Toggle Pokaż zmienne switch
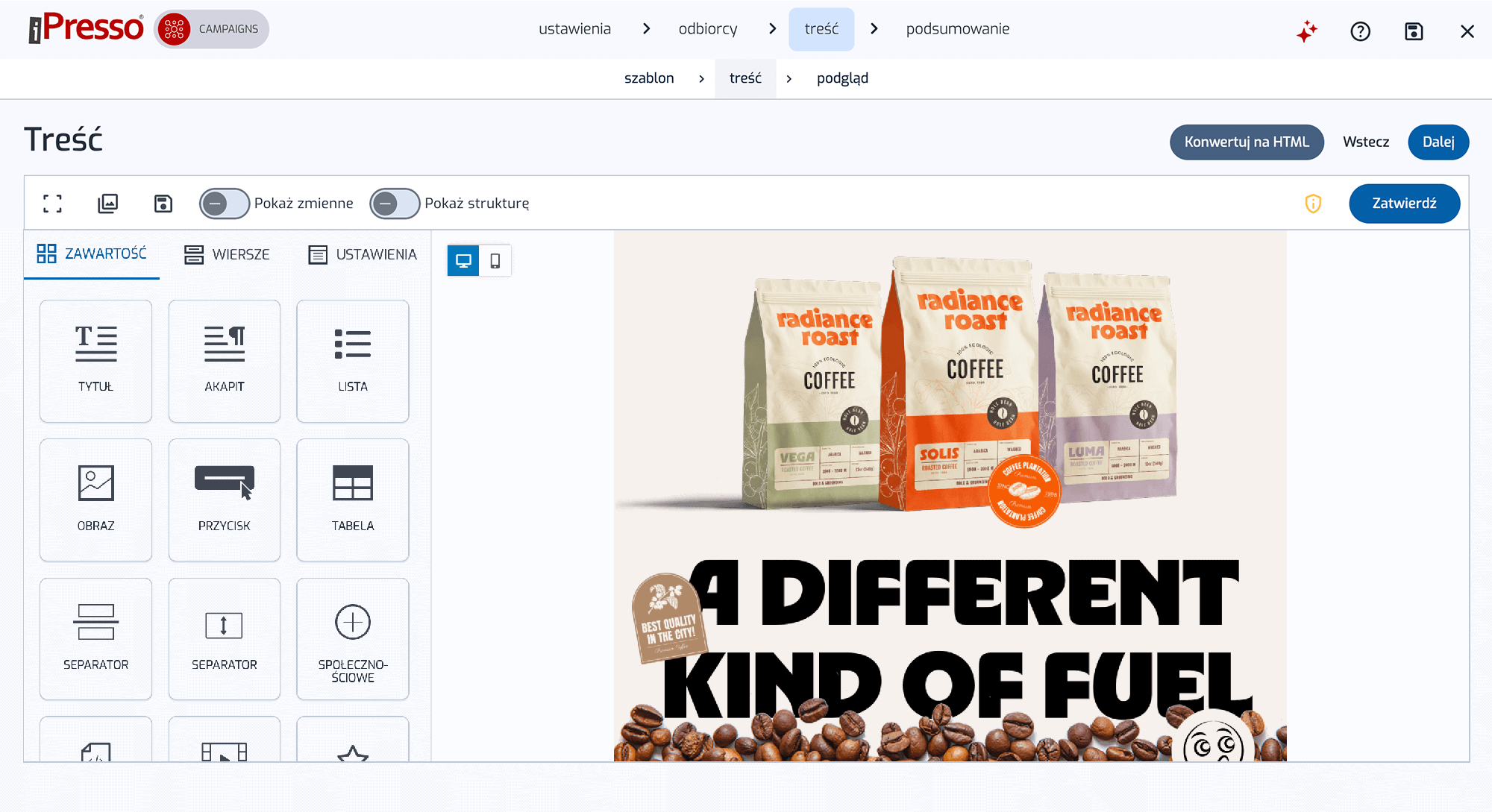The width and height of the screenshot is (1492, 812). pyautogui.click(x=225, y=204)
